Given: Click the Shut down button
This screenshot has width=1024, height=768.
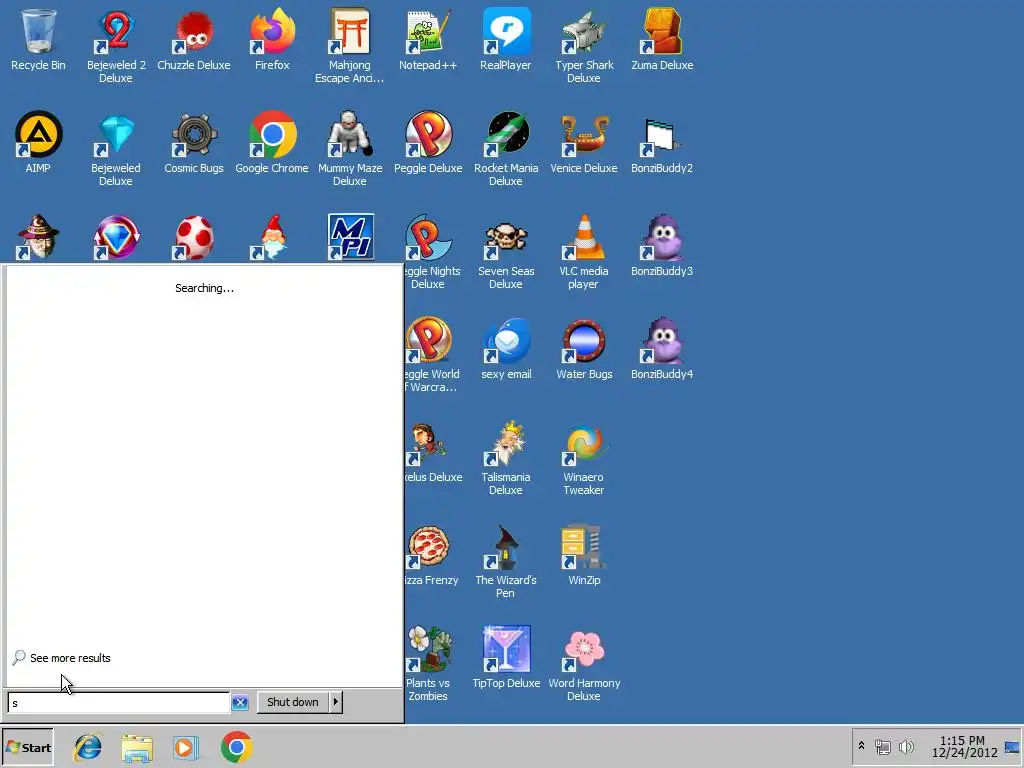Looking at the screenshot, I should (x=293, y=702).
